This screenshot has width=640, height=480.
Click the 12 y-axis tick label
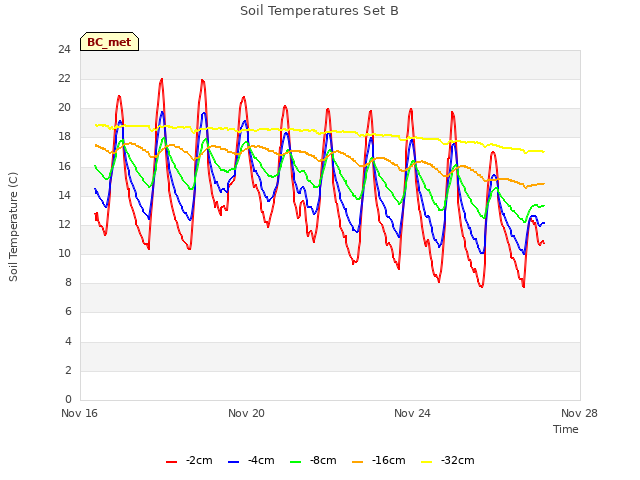coord(64,224)
